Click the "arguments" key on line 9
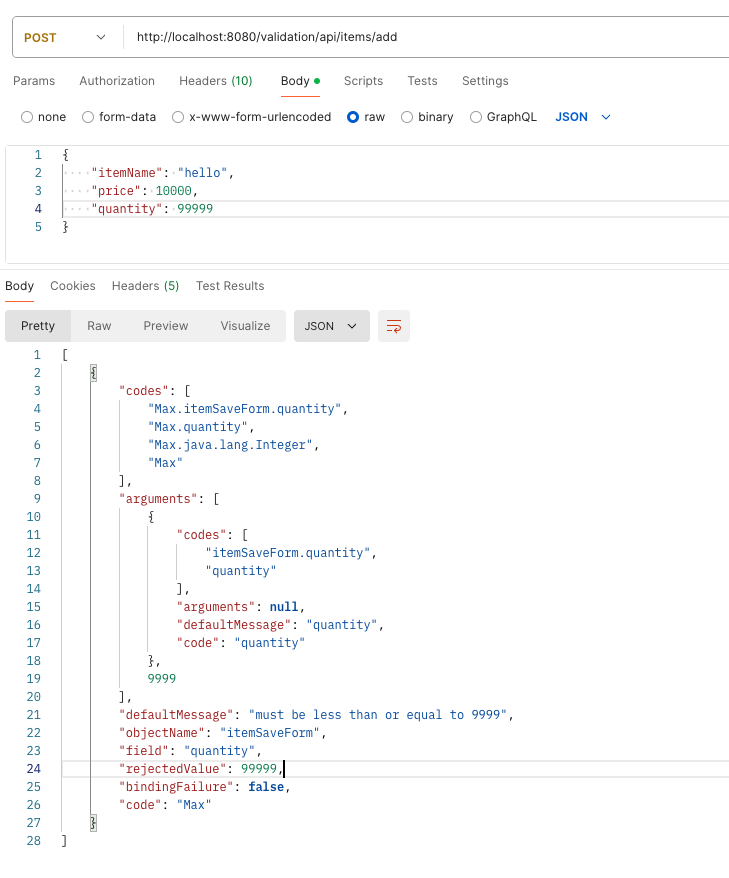729x878 pixels. [158, 499]
